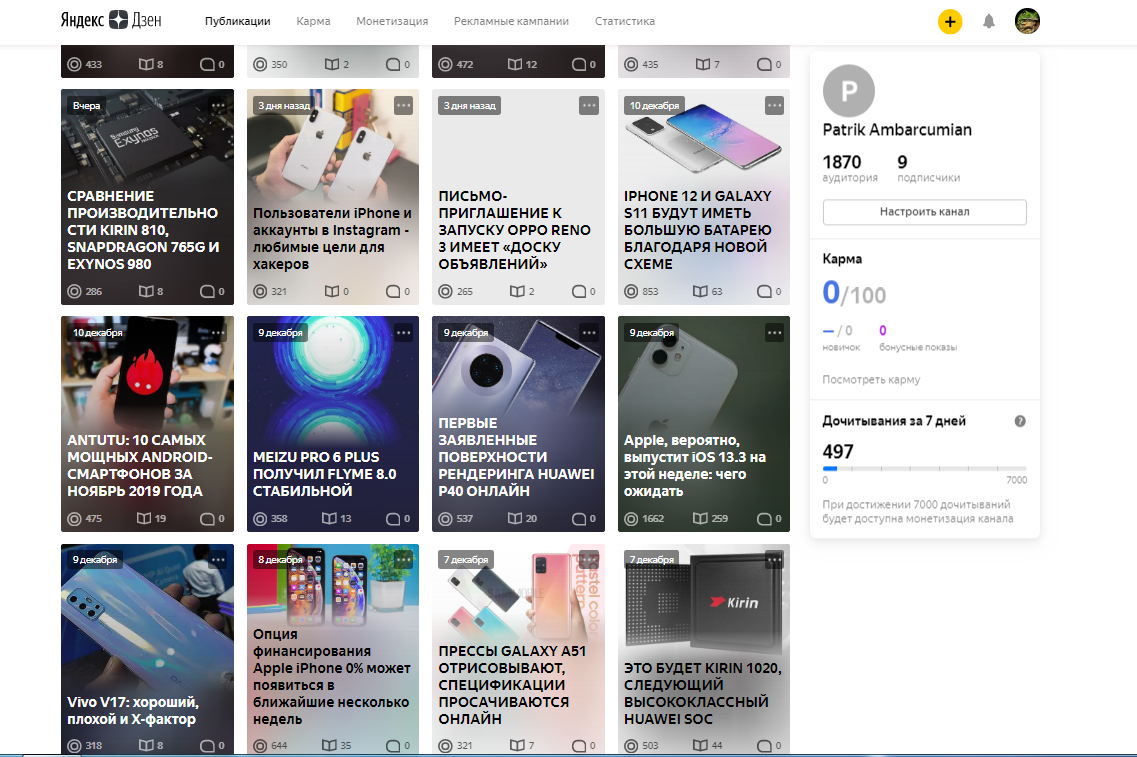Follow the Посмотреть карму link
The width and height of the screenshot is (1137, 757).
point(871,380)
